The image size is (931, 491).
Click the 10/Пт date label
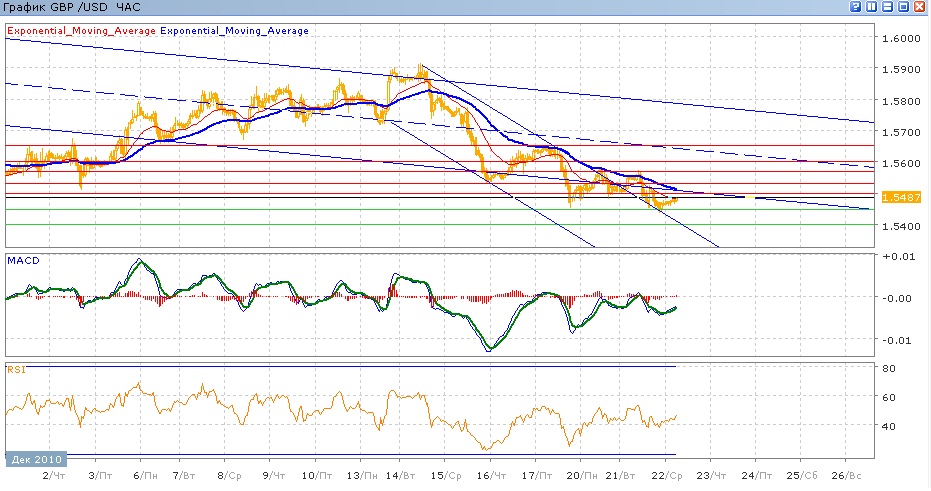click(x=316, y=476)
